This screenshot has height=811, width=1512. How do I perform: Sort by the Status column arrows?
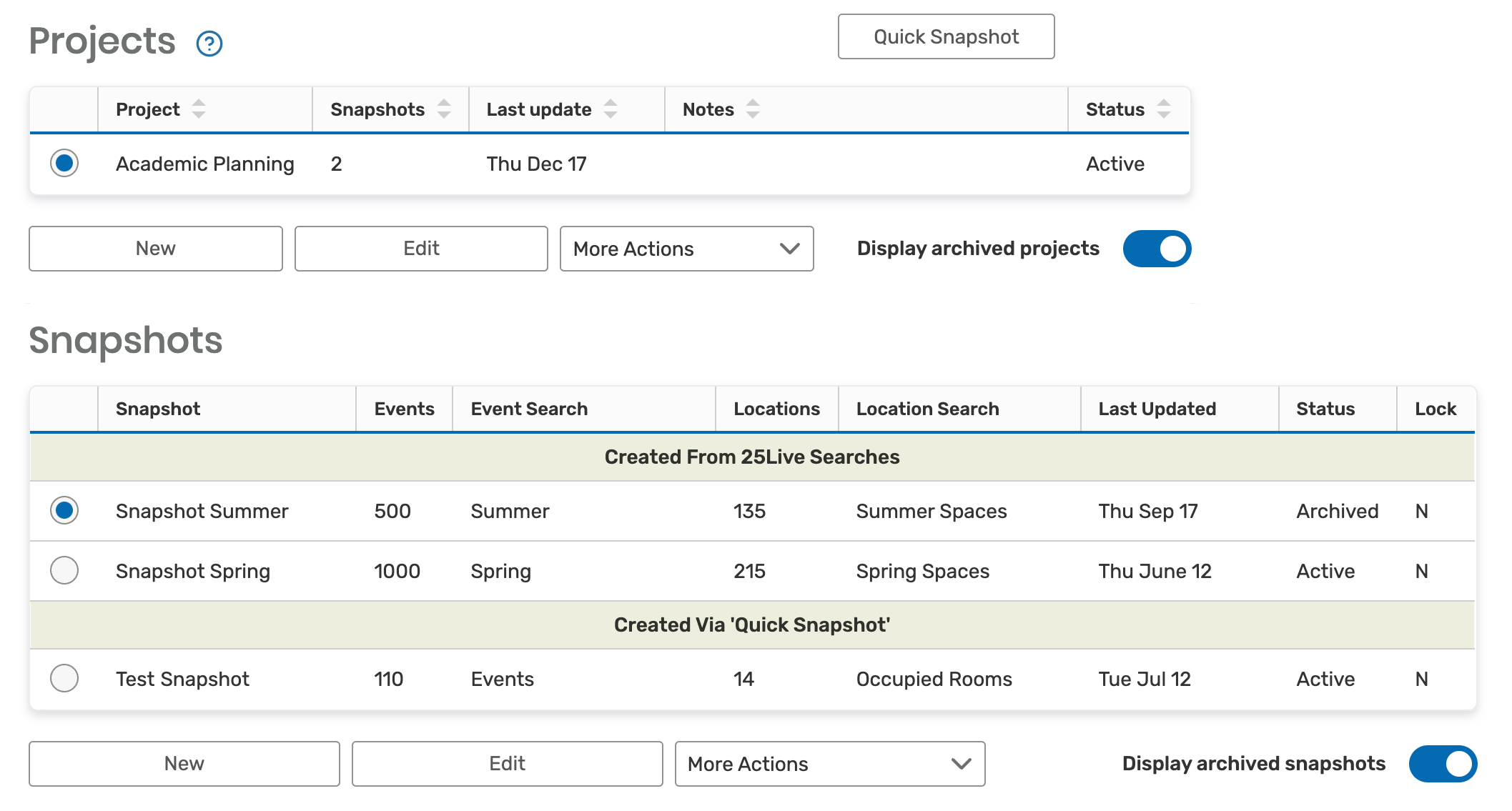(x=1164, y=109)
